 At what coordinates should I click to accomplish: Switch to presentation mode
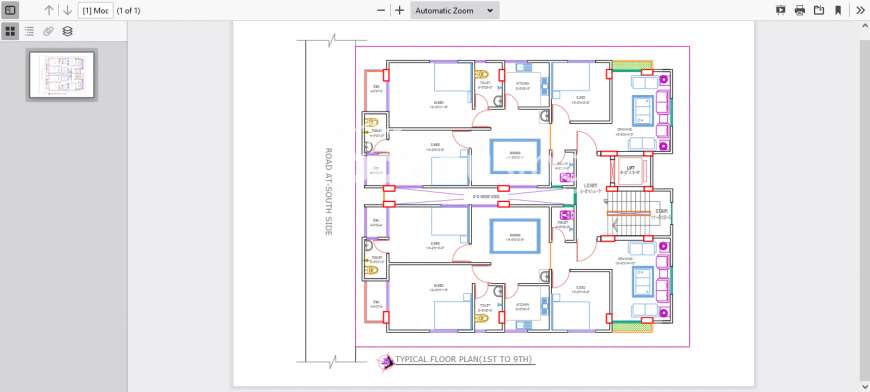point(781,10)
